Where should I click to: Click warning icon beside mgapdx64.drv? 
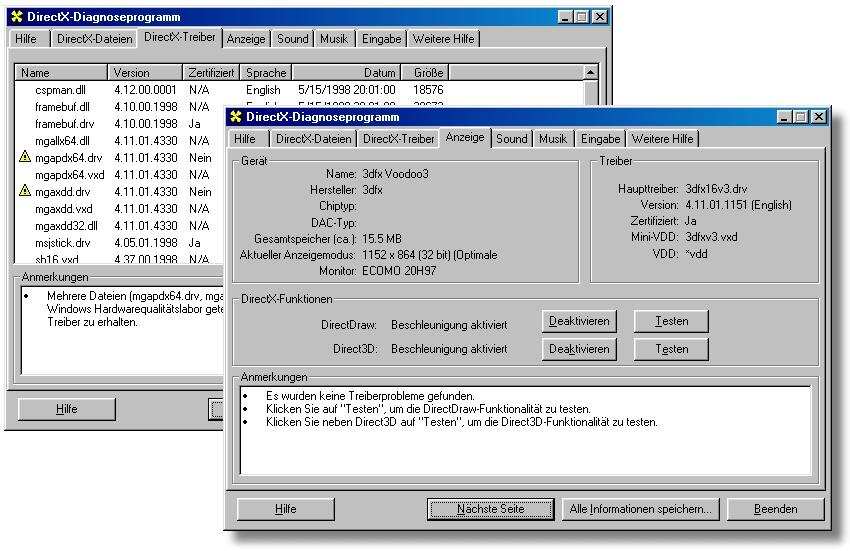pos(25,158)
